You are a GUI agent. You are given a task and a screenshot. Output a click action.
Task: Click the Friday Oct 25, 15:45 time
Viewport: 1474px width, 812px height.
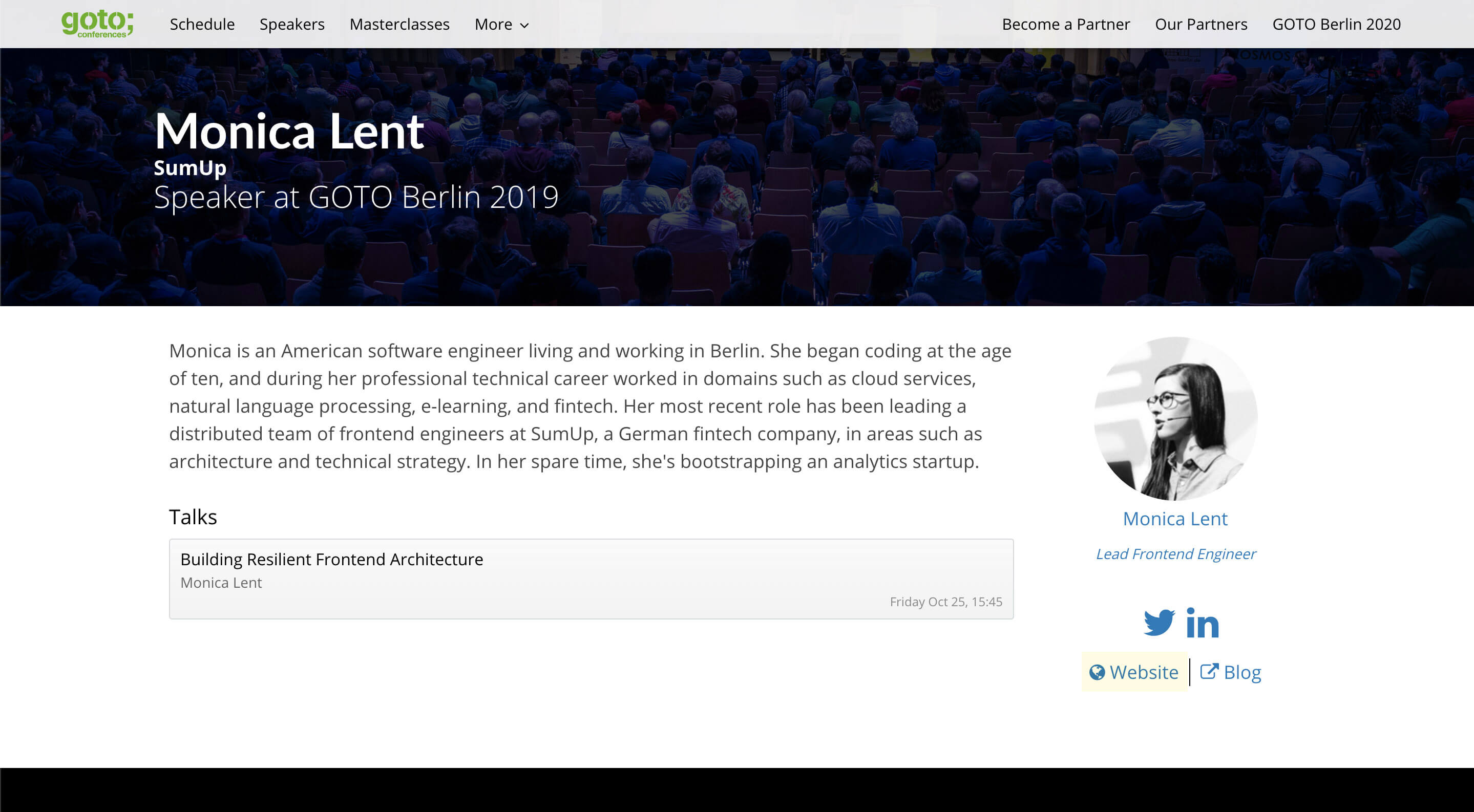tap(946, 602)
